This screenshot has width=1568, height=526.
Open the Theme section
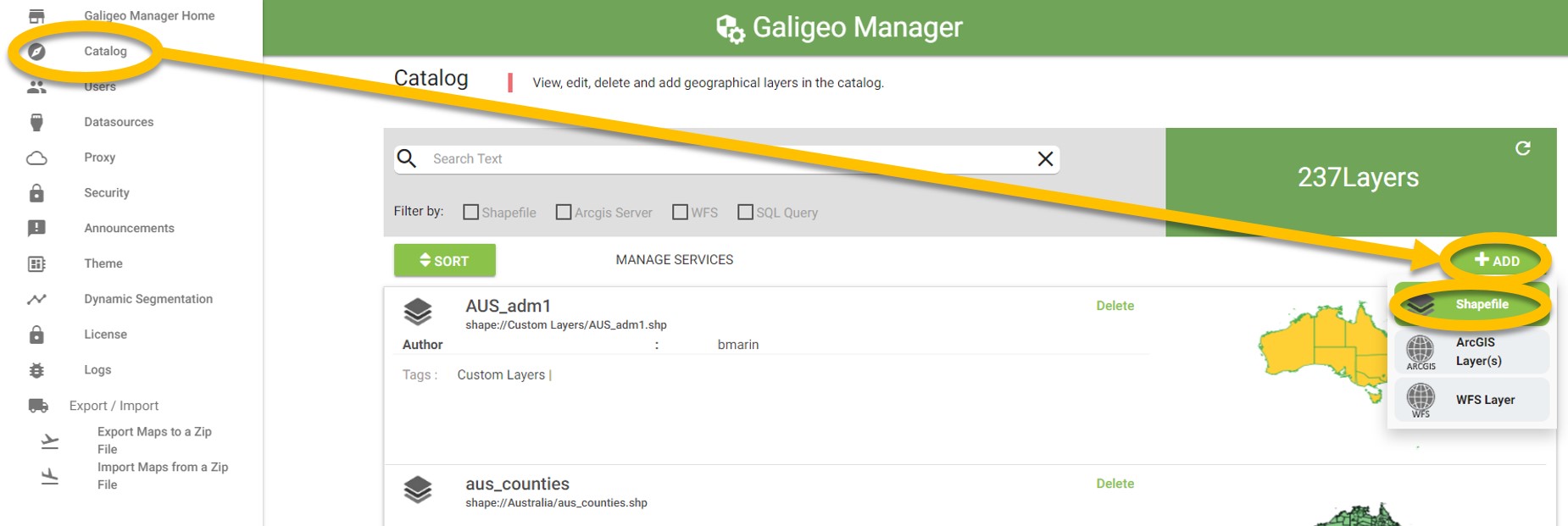[103, 264]
